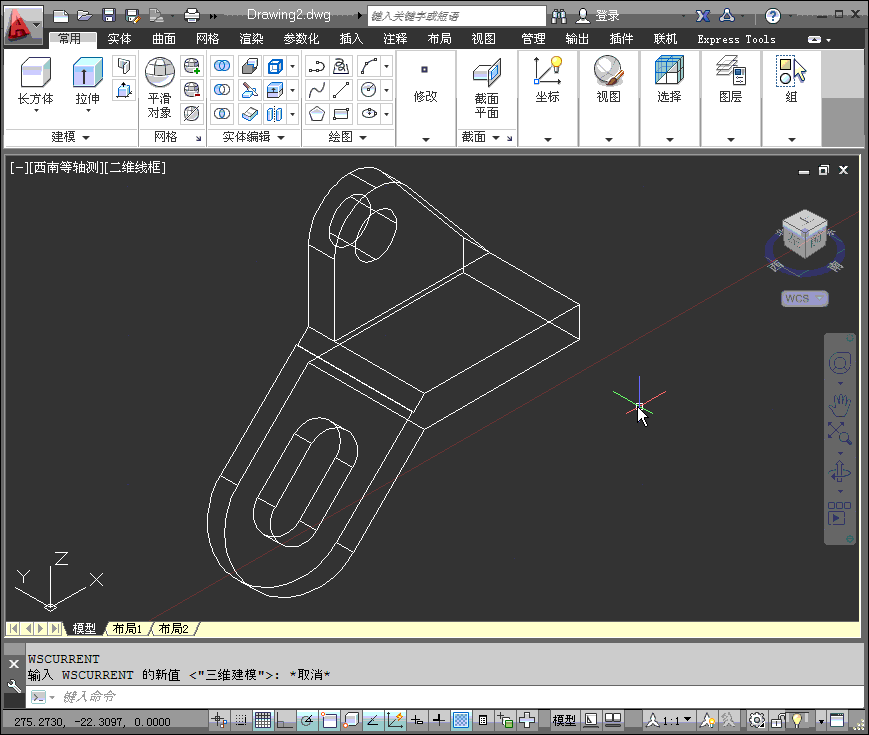Toggle 3D object snap in status bar
Screen dimensions: 869x735
point(351,720)
